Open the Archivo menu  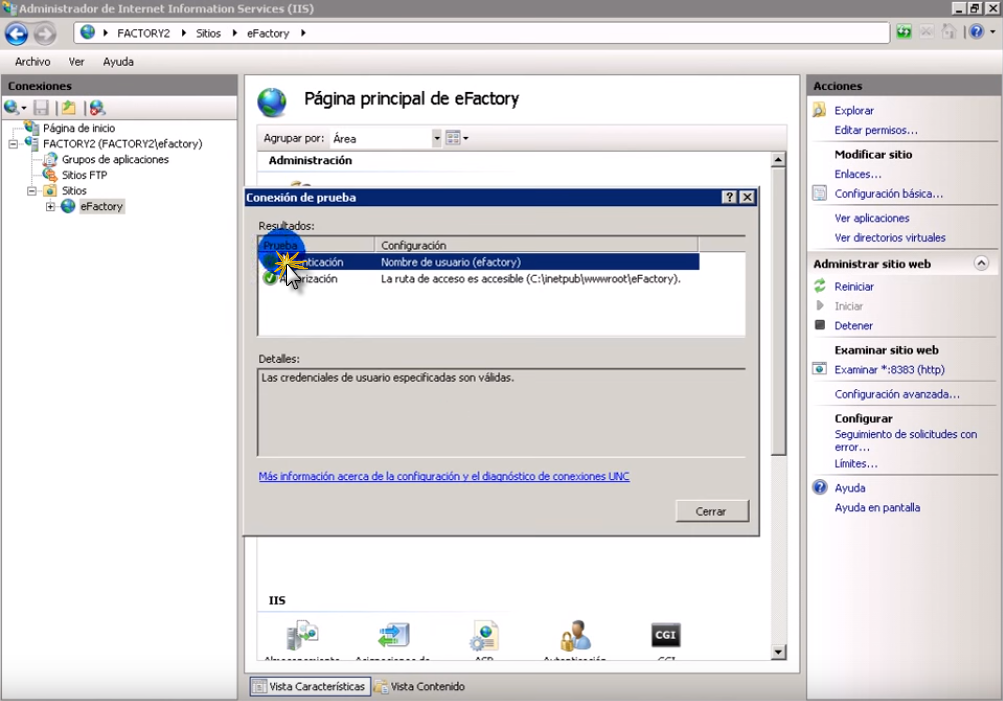click(32, 62)
